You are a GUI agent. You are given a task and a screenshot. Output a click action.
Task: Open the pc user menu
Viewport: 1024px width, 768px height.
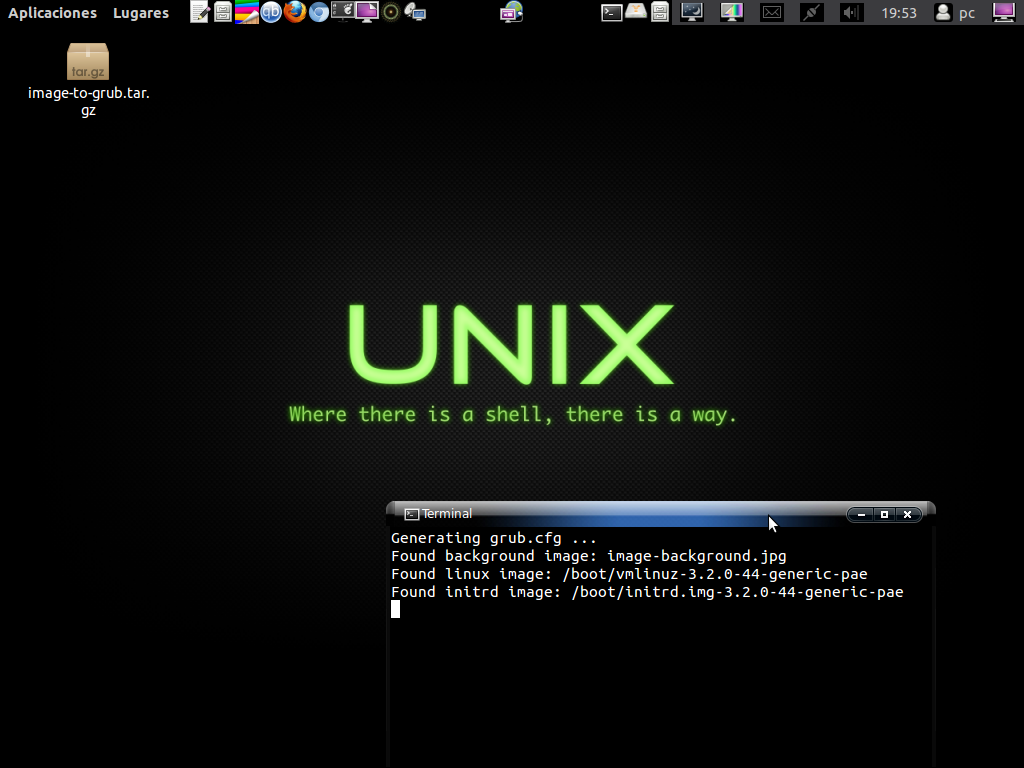tap(955, 12)
